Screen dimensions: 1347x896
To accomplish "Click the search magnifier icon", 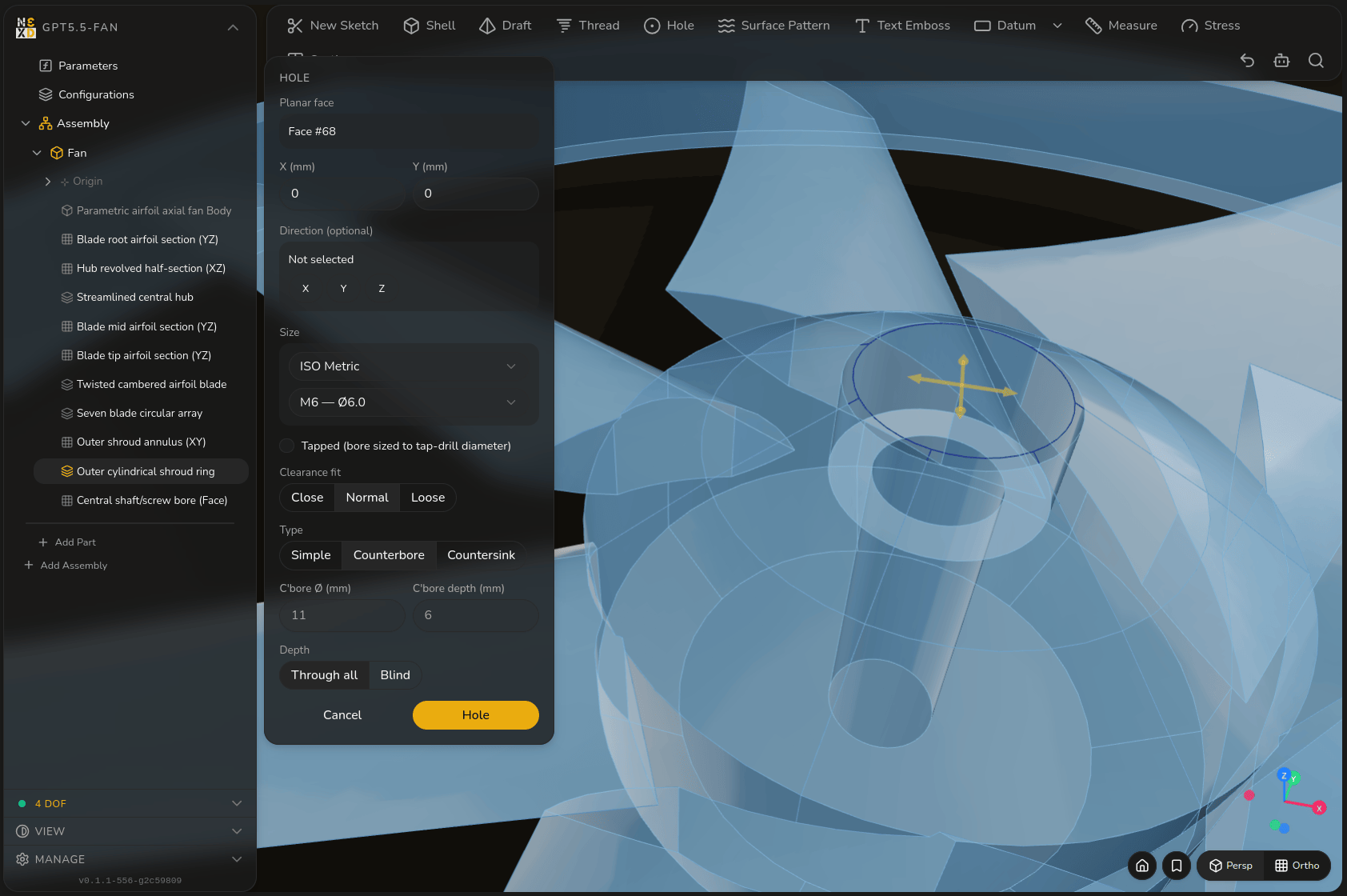I will 1316,60.
